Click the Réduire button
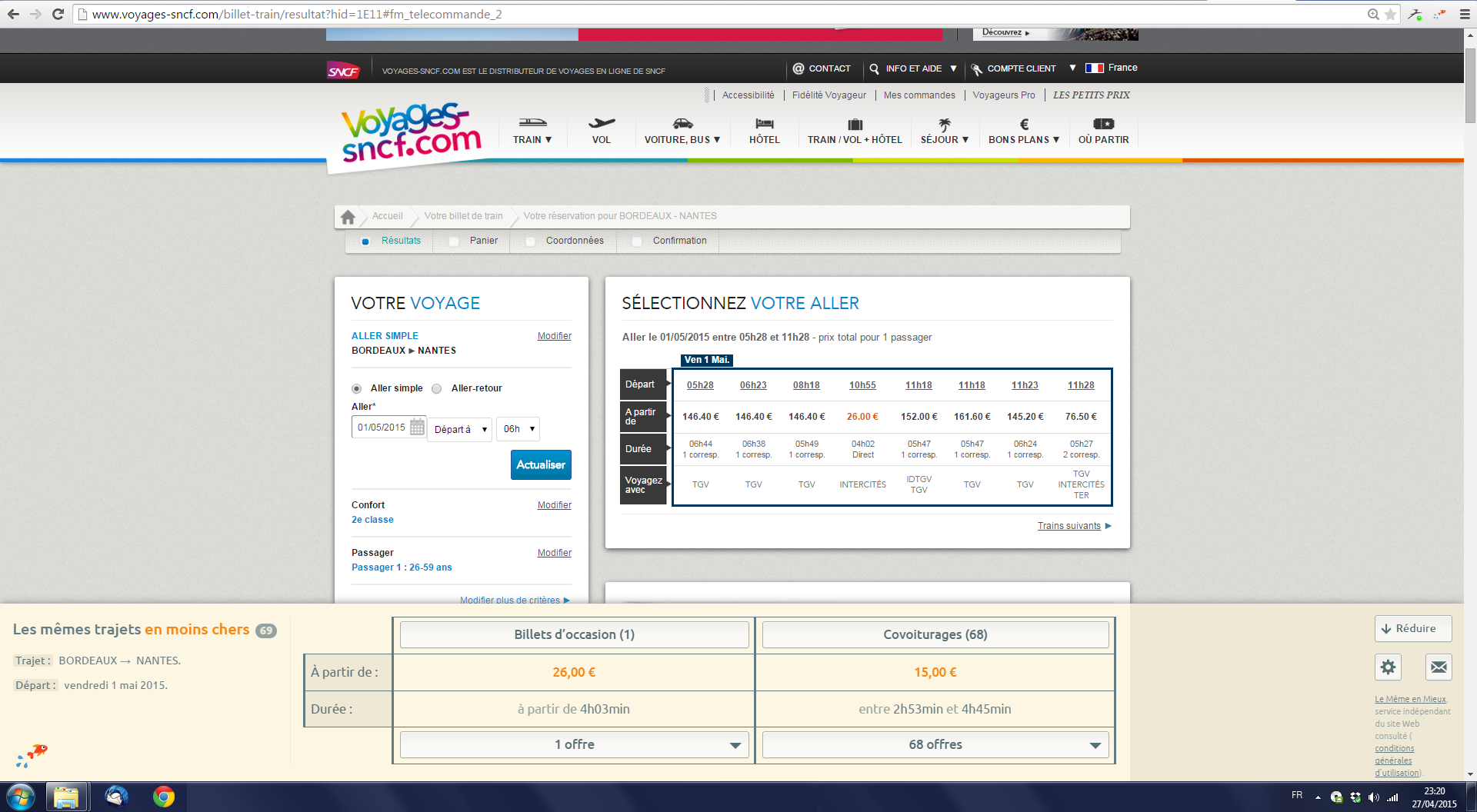Image resolution: width=1477 pixels, height=812 pixels. (x=1413, y=628)
